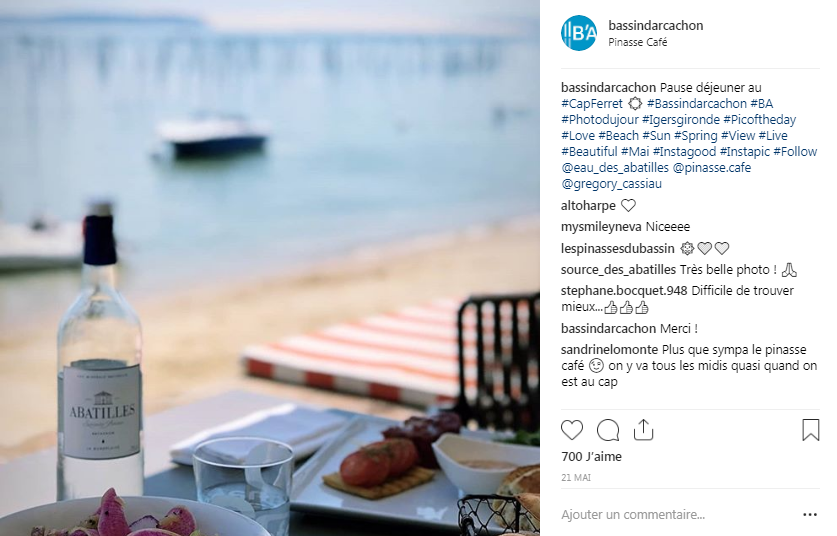Open the sandrinelomonte commenter profile

(x=609, y=350)
